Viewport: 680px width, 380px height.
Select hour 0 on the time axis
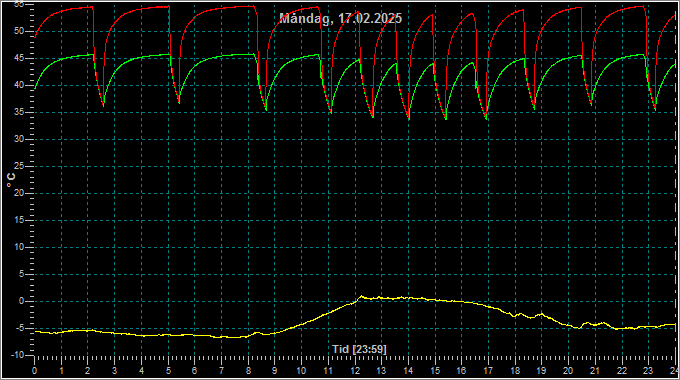(x=35, y=371)
